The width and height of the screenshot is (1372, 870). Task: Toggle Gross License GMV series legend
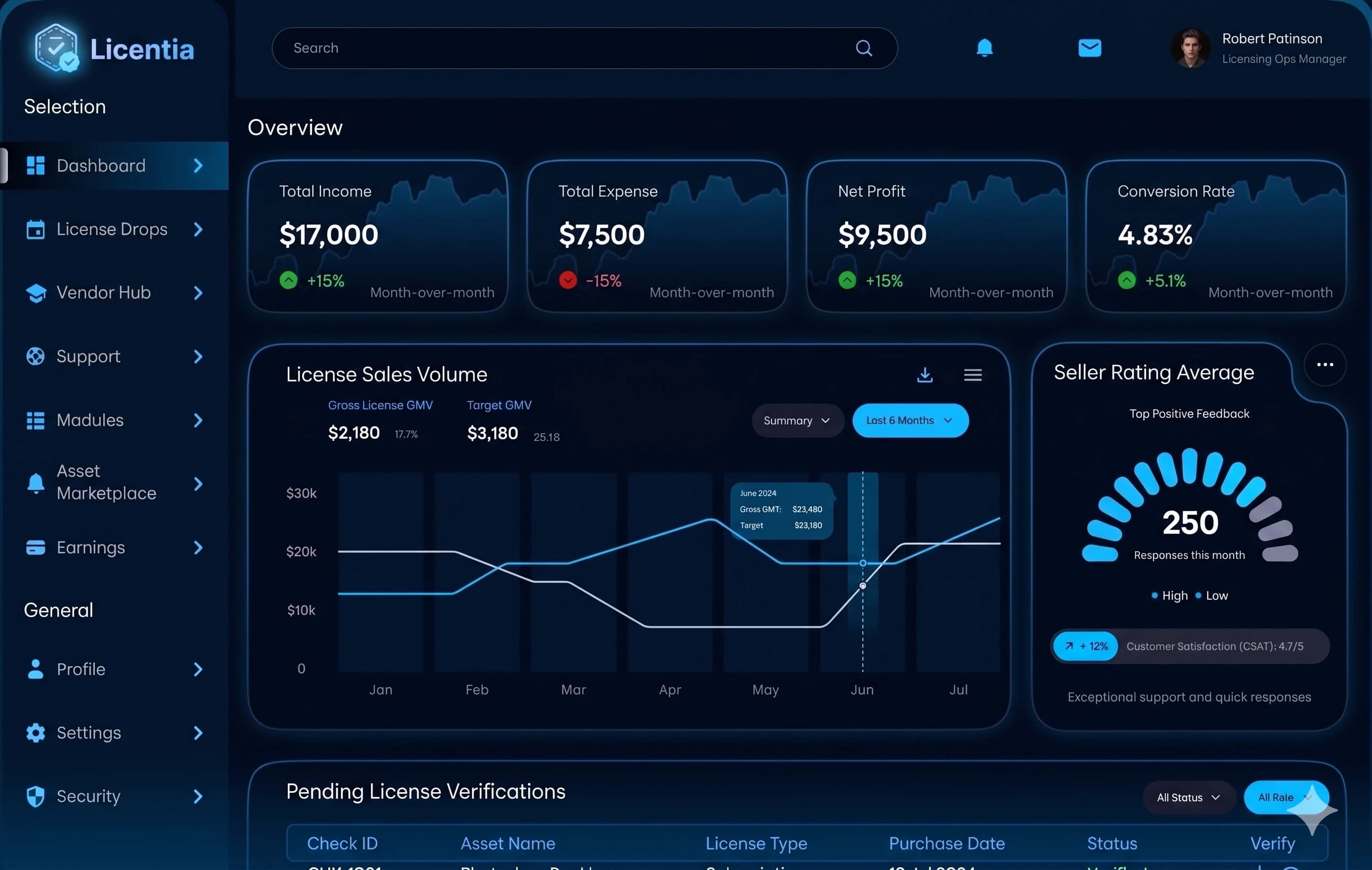(380, 405)
